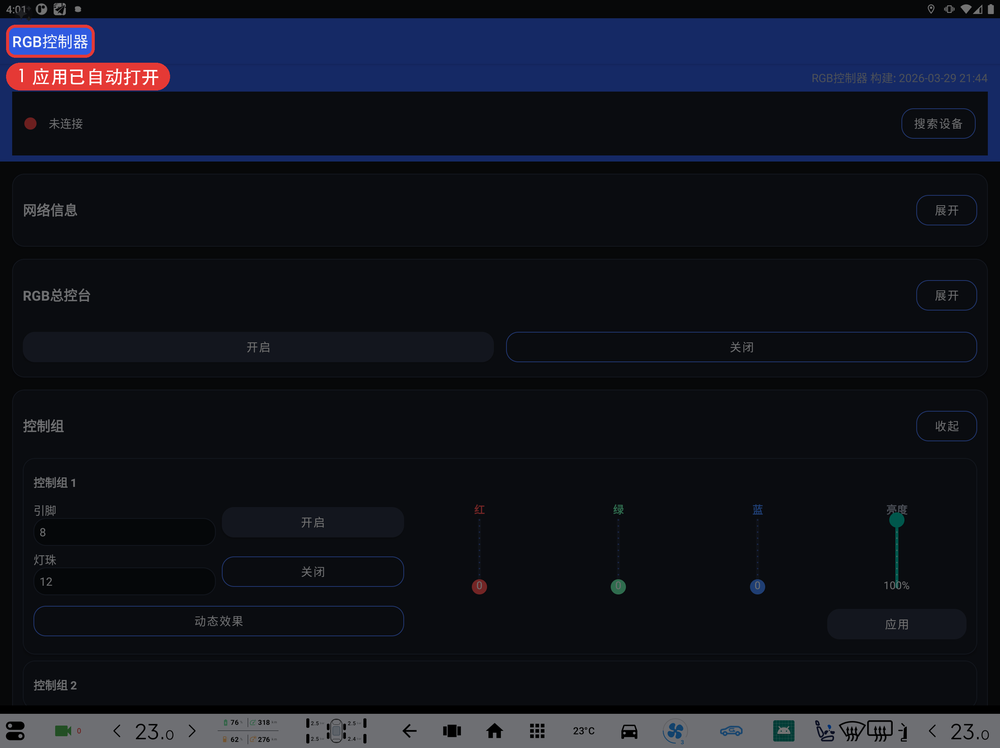
Task: Tap the front windshield defrost icon
Action: (851, 731)
